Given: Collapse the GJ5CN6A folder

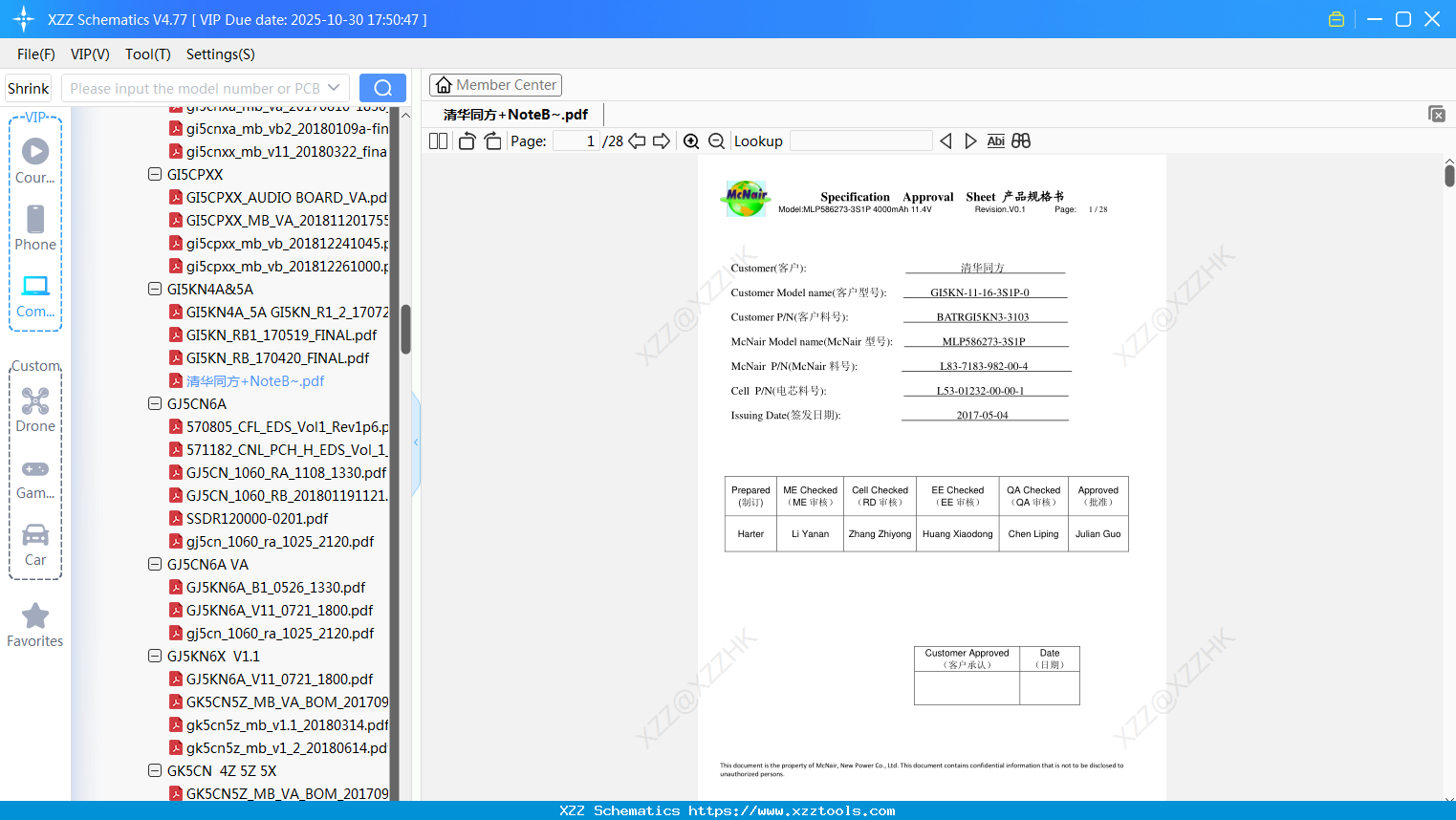Looking at the screenshot, I should (x=155, y=403).
